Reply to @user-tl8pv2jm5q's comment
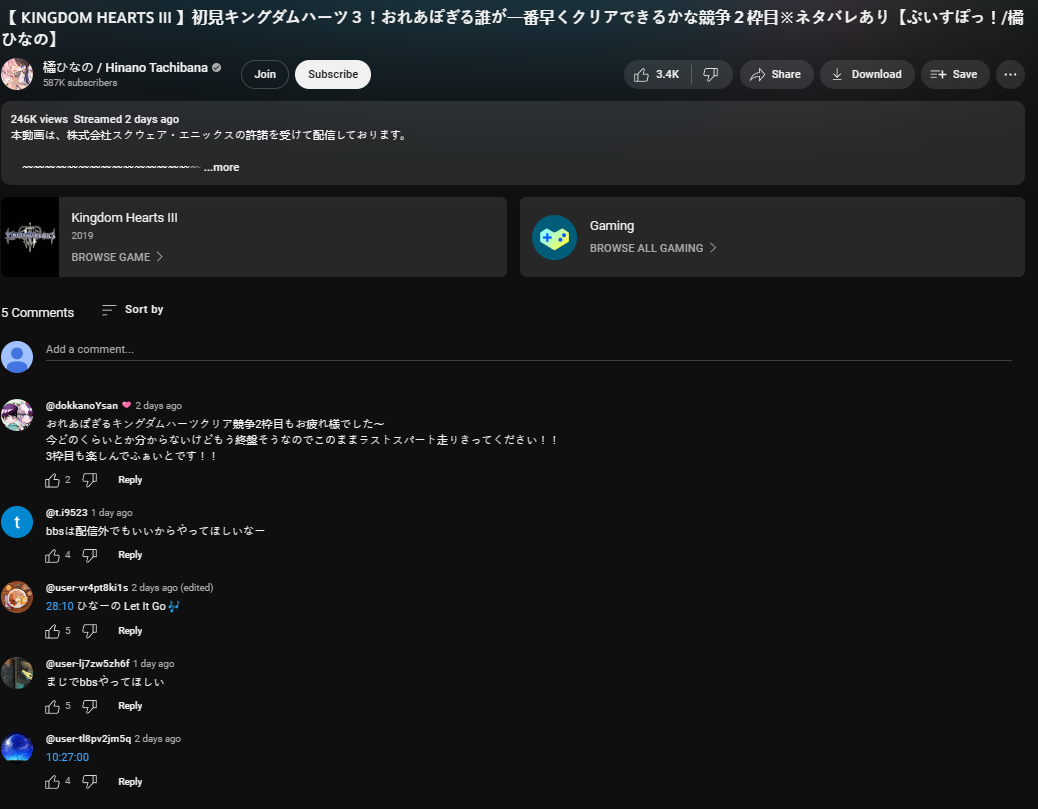The image size is (1038, 809). (x=130, y=782)
